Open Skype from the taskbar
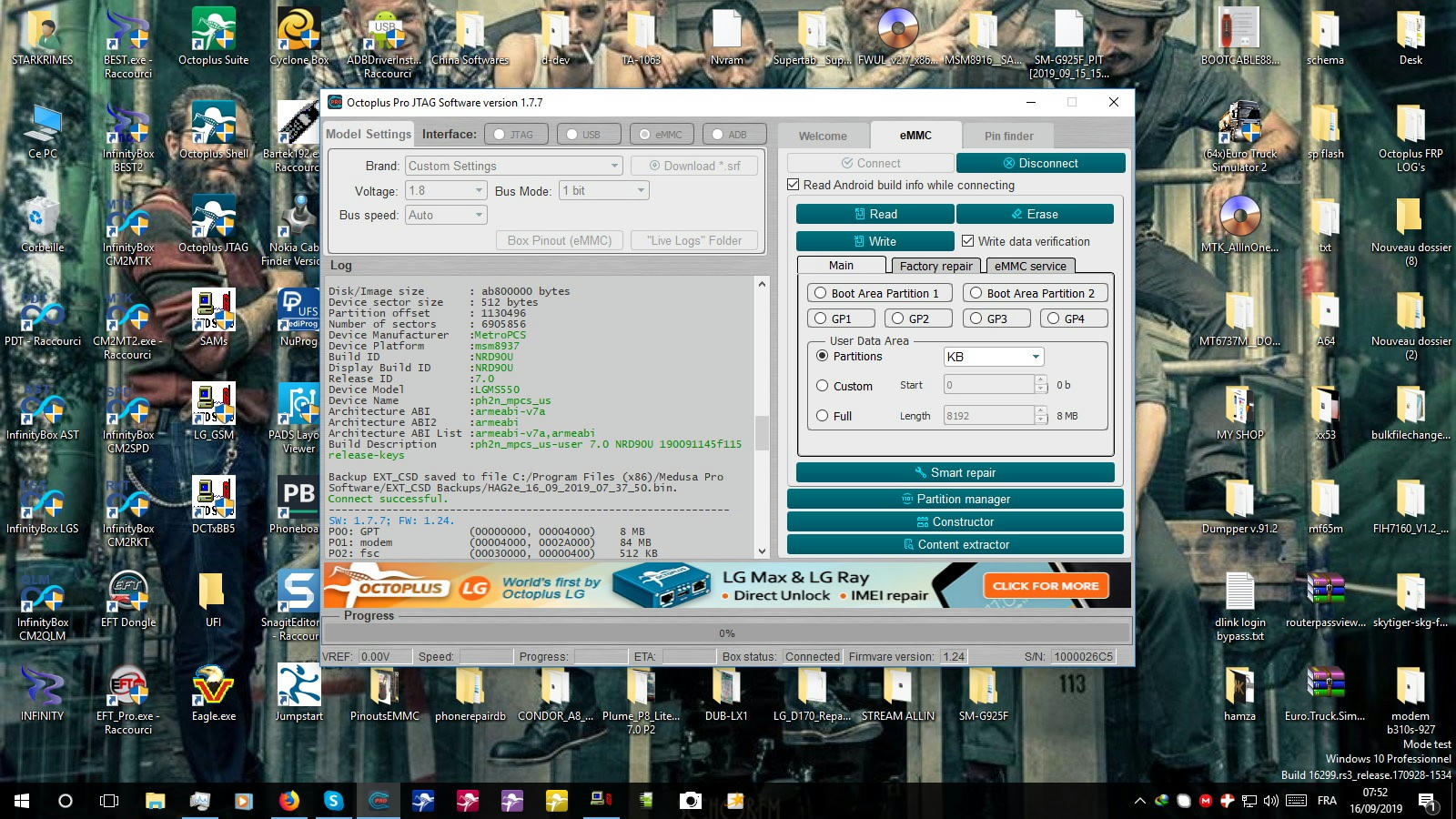The height and width of the screenshot is (819, 1456). coord(334,801)
